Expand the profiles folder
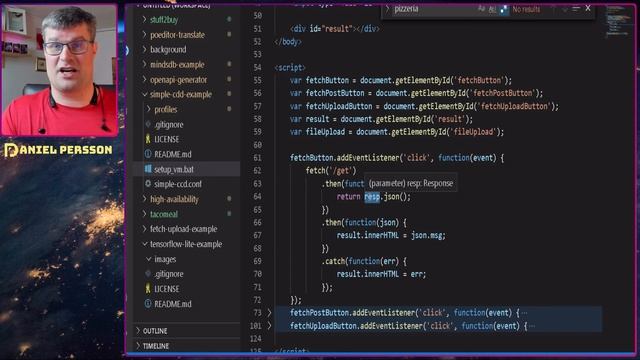 point(149,109)
